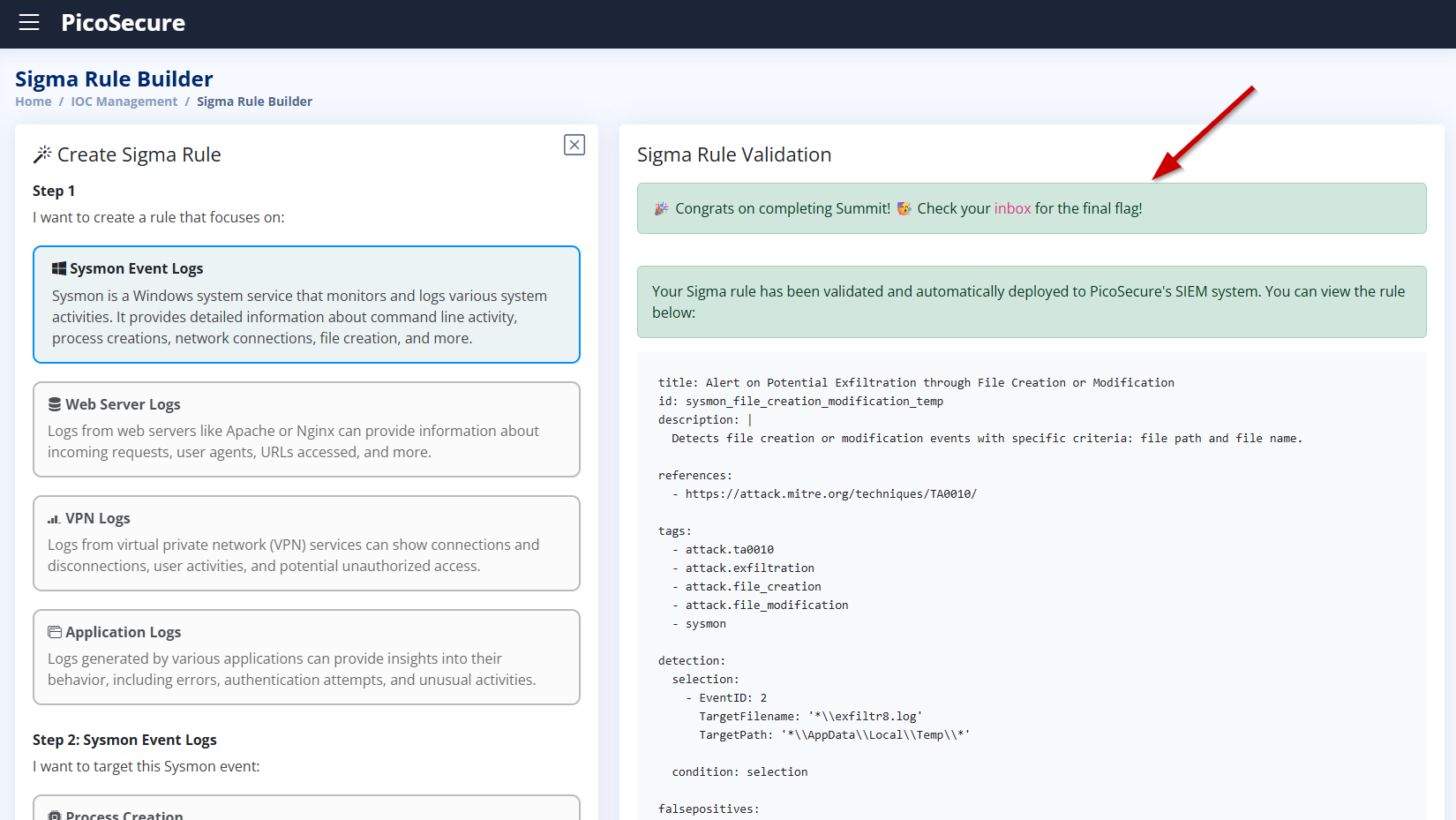Select the Application Logs option
1456x820 pixels.
306,657
